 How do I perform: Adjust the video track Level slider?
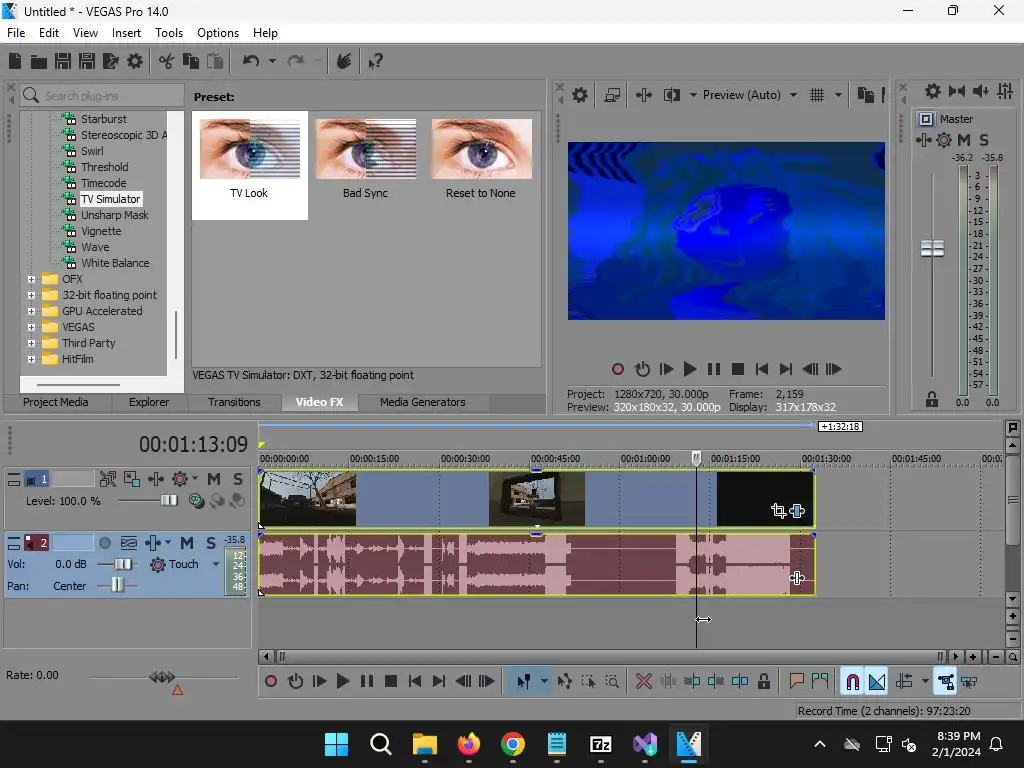(x=169, y=501)
